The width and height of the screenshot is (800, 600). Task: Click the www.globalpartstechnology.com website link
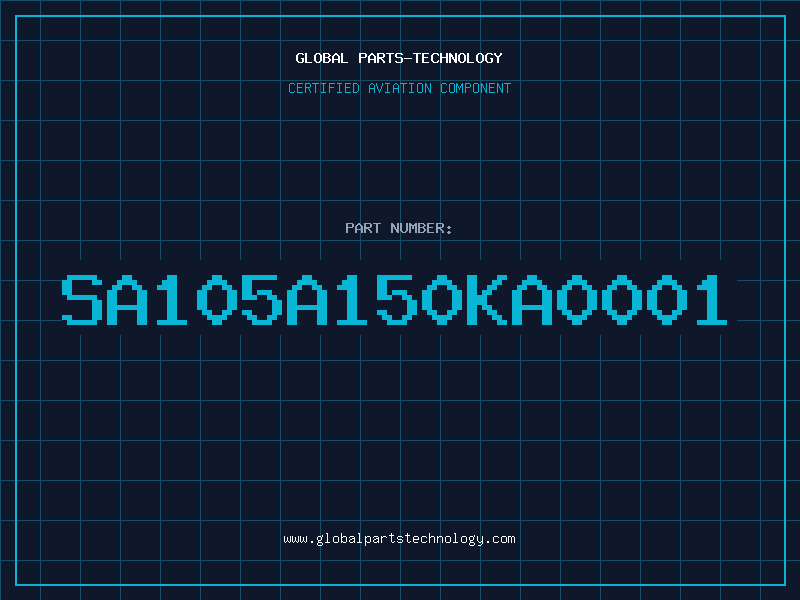point(399,539)
